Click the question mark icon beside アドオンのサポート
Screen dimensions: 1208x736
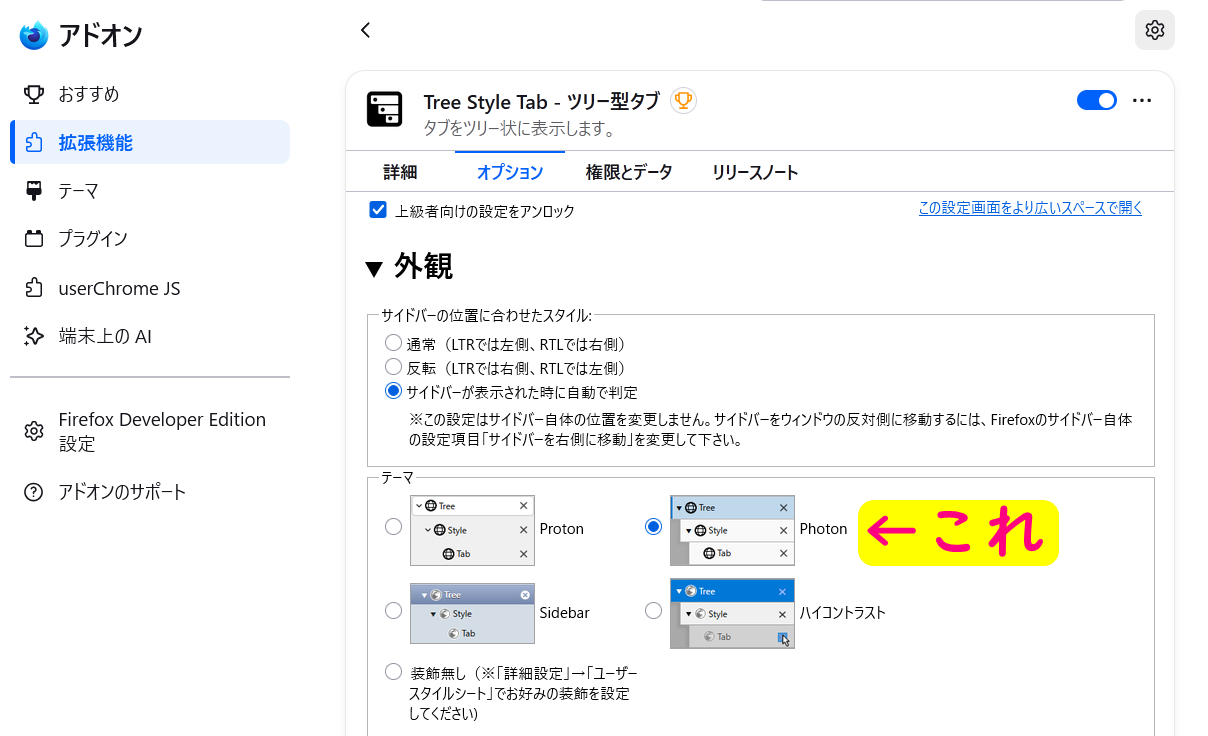pyautogui.click(x=34, y=492)
